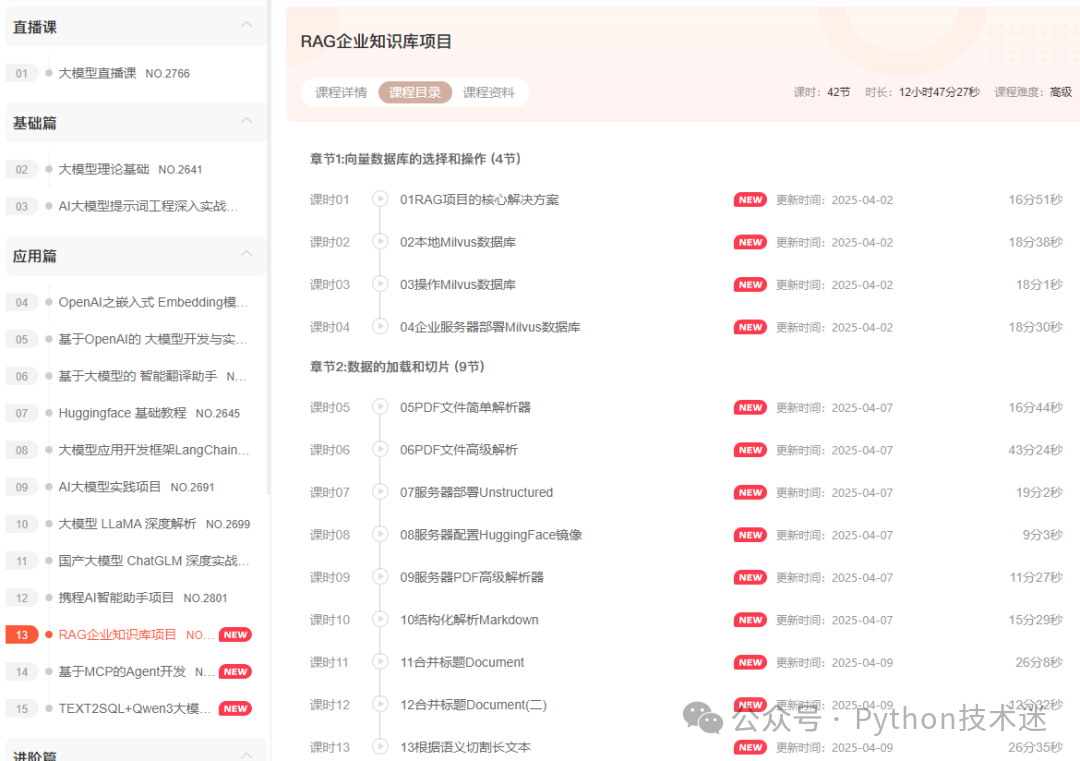1080x761 pixels.
Task: Open lesson 02本地Milvus数据库
Action: 458,242
